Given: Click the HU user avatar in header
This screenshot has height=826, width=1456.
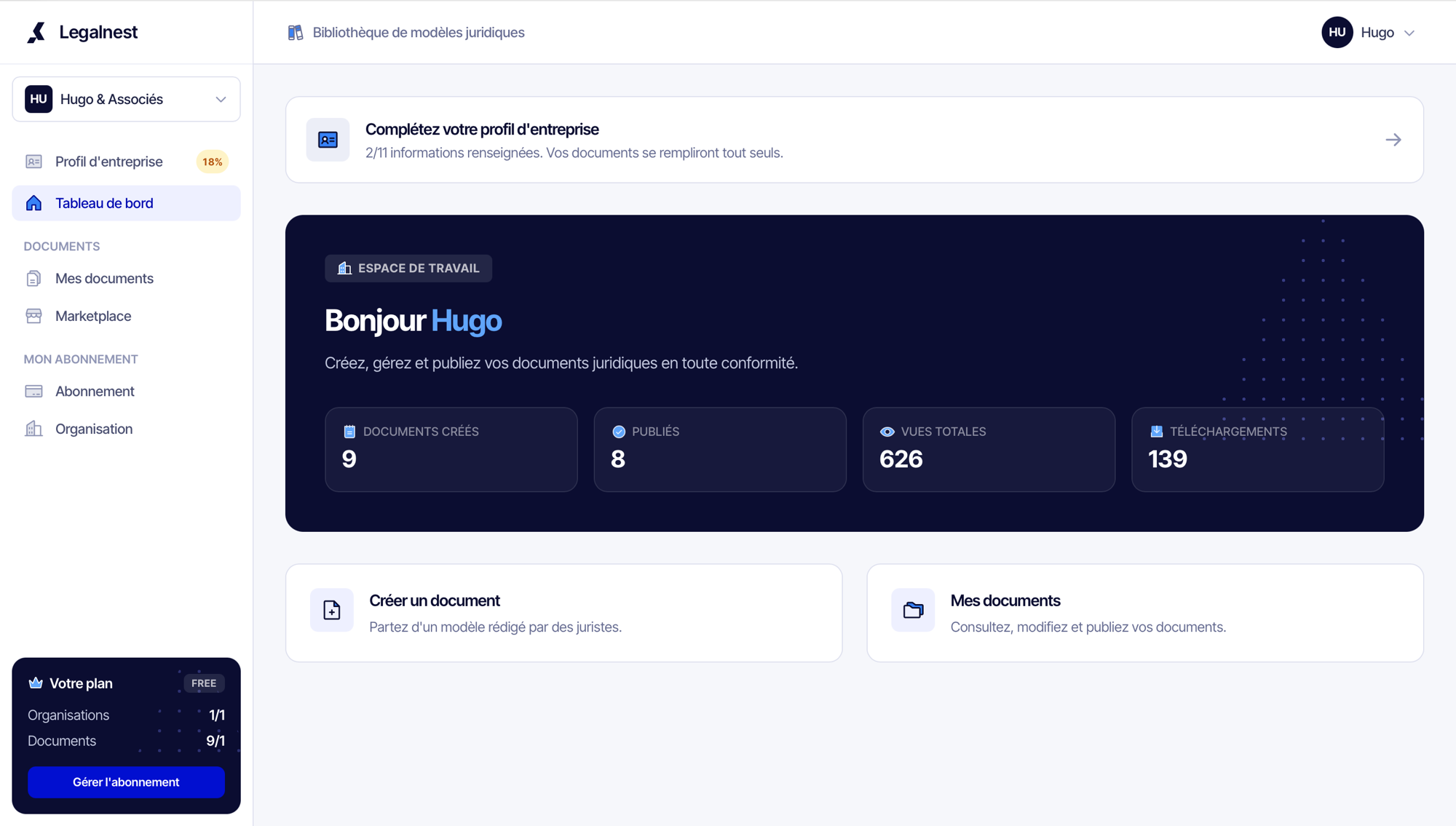Looking at the screenshot, I should [1337, 33].
